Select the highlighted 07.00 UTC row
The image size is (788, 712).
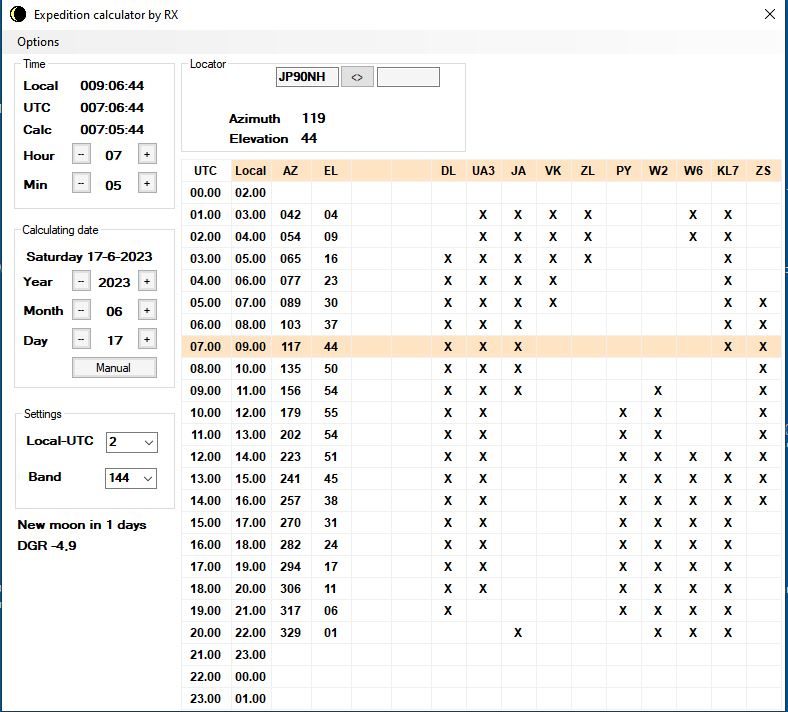pos(205,346)
